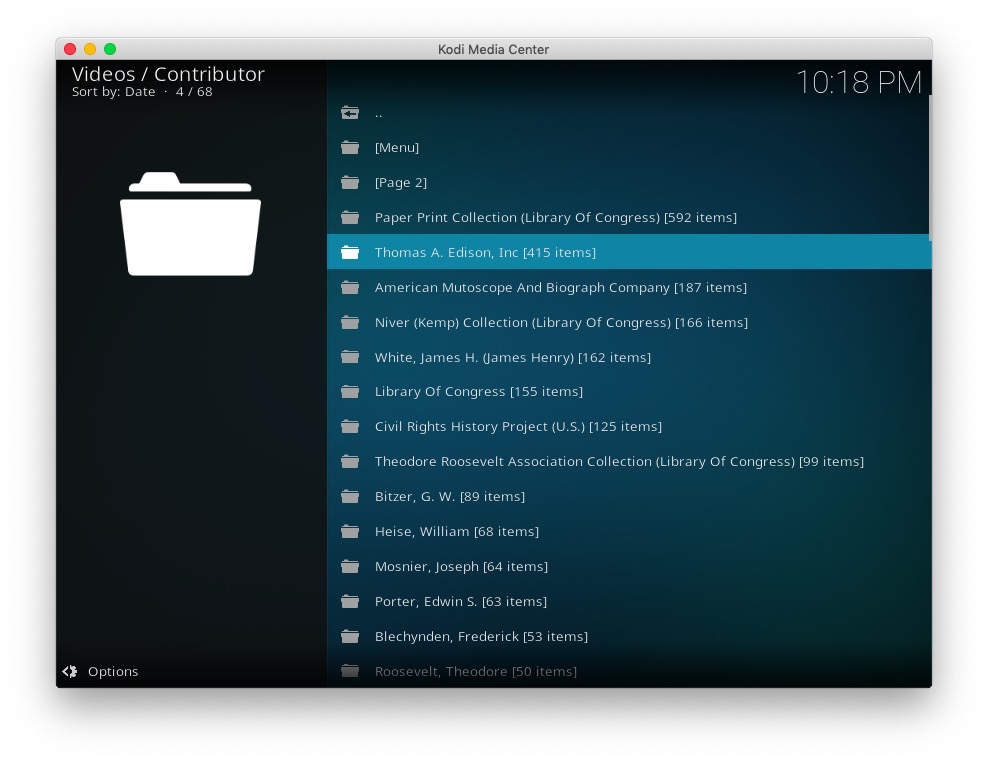Viewport: 988px width, 762px height.
Task: Click folder icon next to Porter, Edwin S.
Action: tap(349, 602)
